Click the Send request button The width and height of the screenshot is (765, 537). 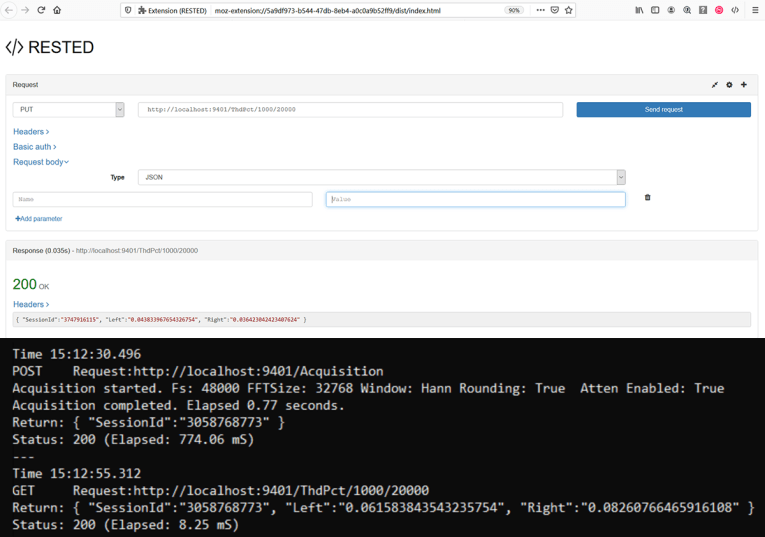(663, 109)
